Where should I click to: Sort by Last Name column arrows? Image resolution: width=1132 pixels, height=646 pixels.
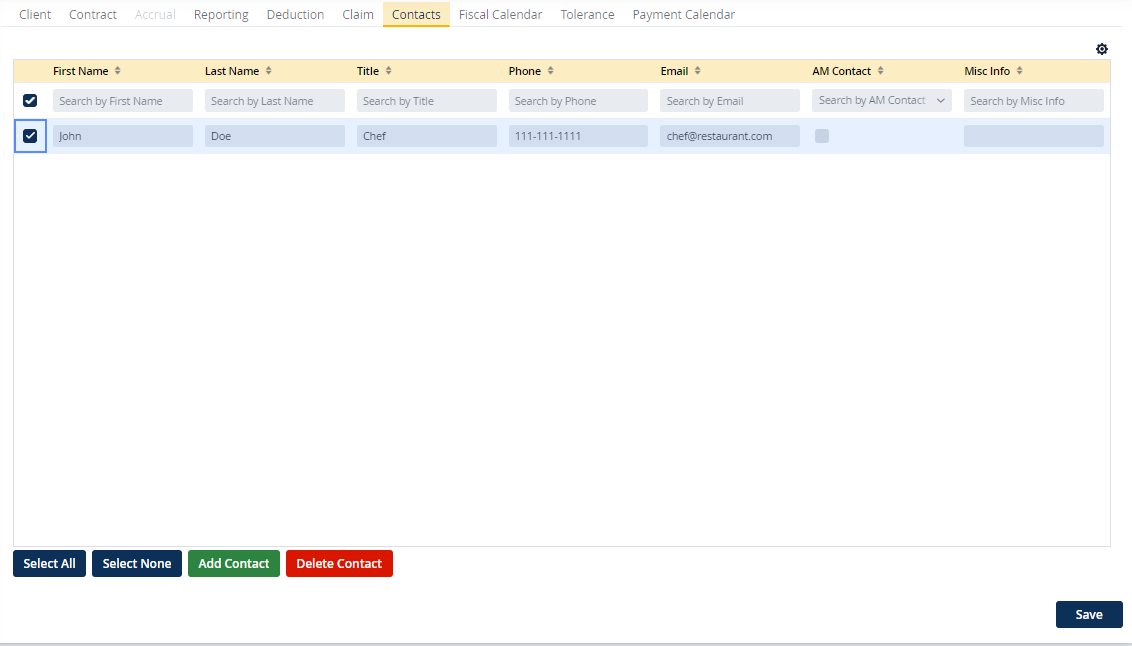tap(269, 71)
